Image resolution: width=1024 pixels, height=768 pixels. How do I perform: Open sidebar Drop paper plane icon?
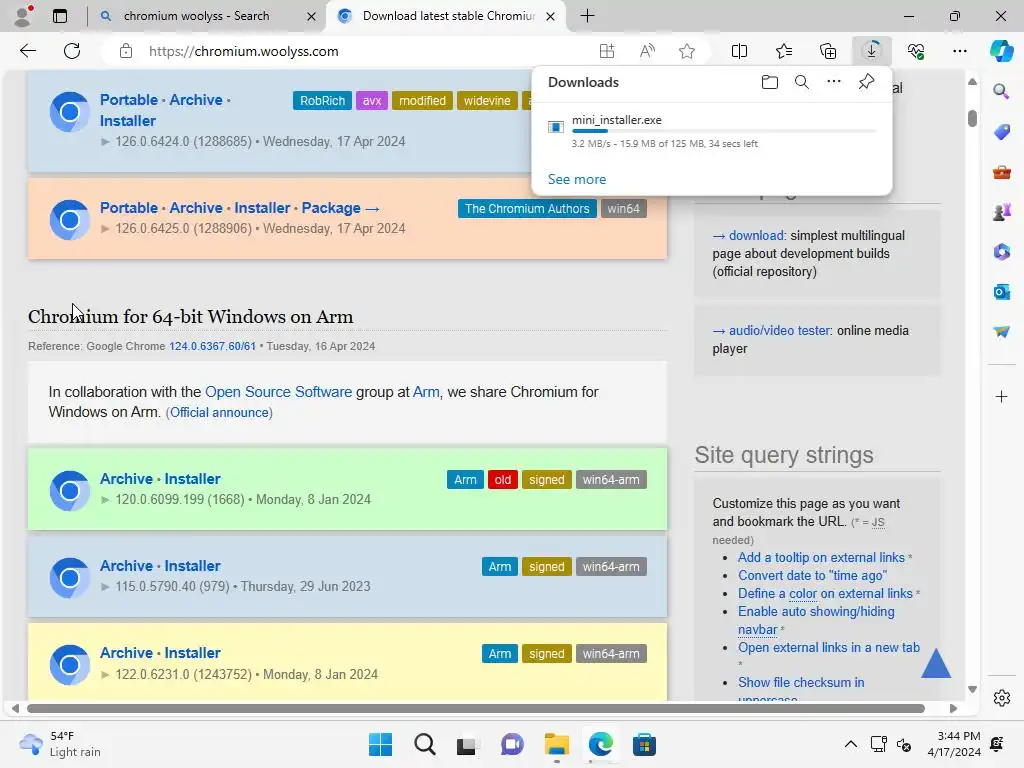1001,332
